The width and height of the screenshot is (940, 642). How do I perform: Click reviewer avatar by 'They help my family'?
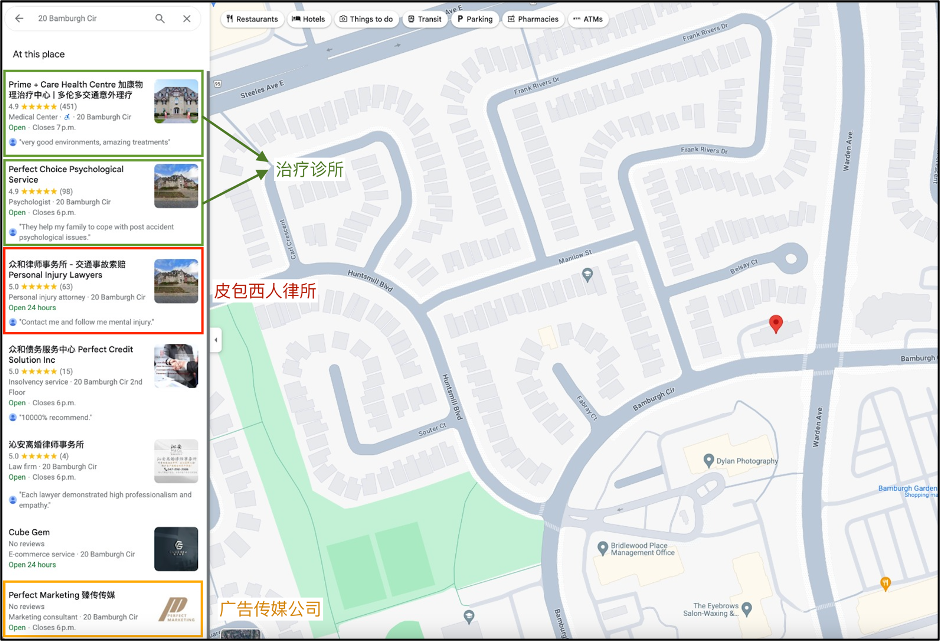(13, 232)
